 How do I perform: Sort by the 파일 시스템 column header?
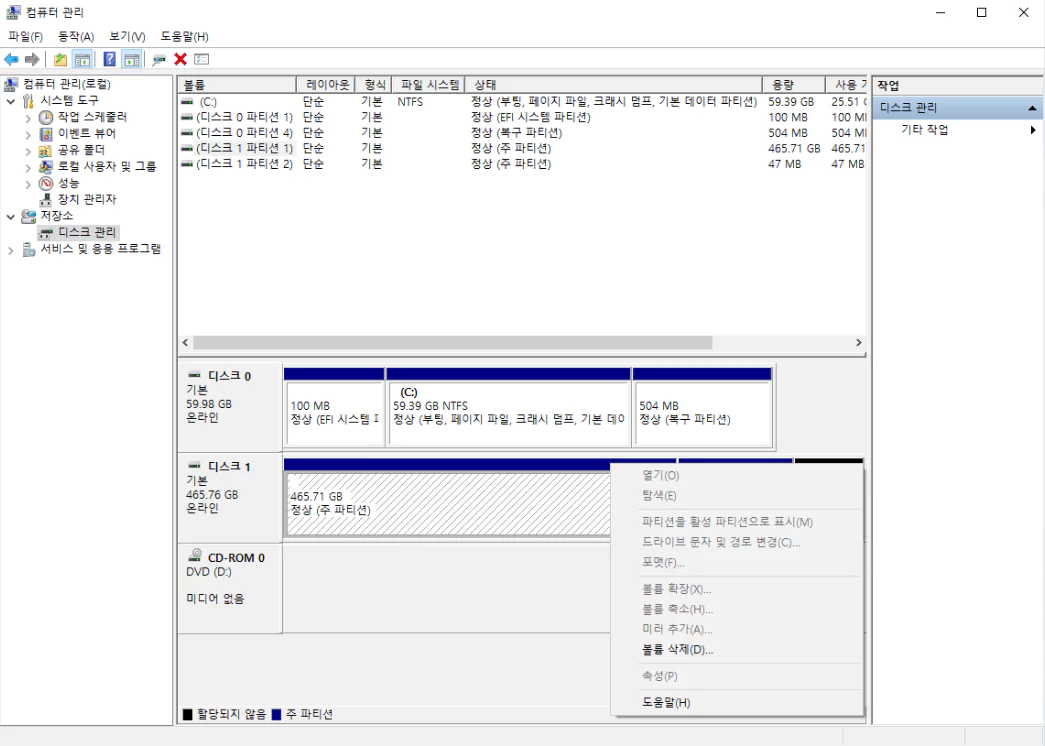click(x=428, y=85)
